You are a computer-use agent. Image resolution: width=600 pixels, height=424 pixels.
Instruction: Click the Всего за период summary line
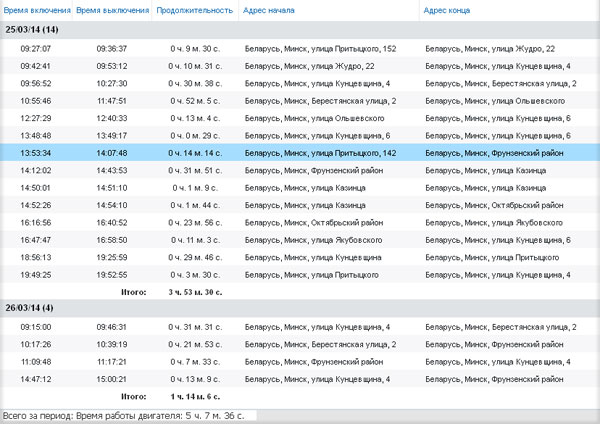coord(124,416)
